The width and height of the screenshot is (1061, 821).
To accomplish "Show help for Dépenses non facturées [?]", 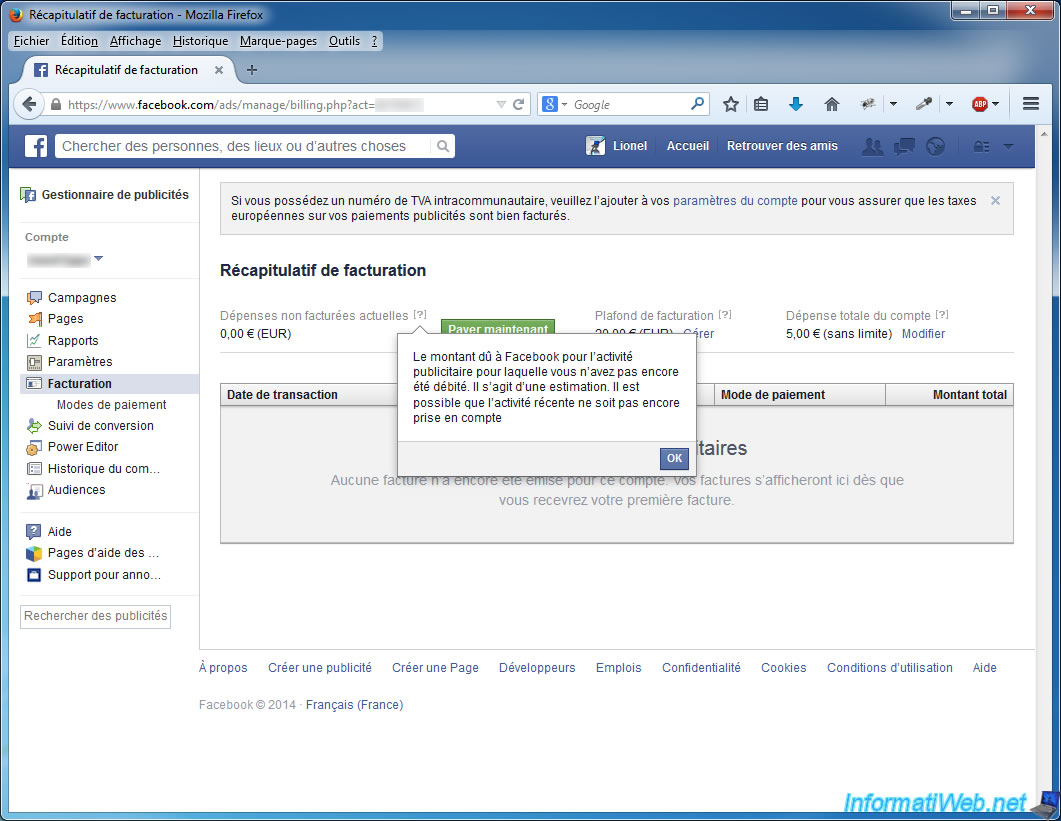I will pos(420,315).
